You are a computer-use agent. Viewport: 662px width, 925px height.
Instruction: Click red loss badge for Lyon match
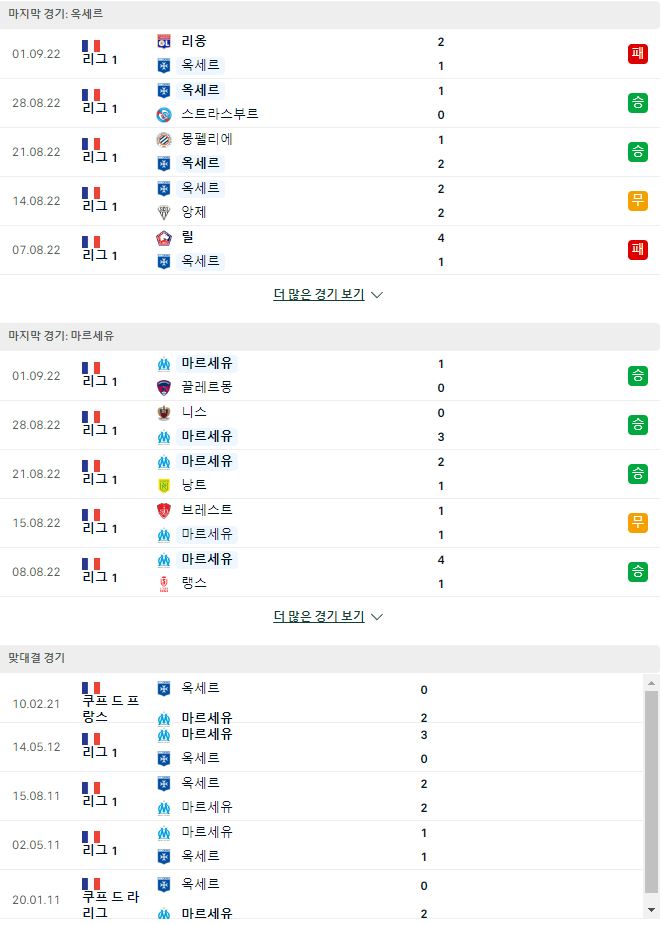click(x=638, y=54)
